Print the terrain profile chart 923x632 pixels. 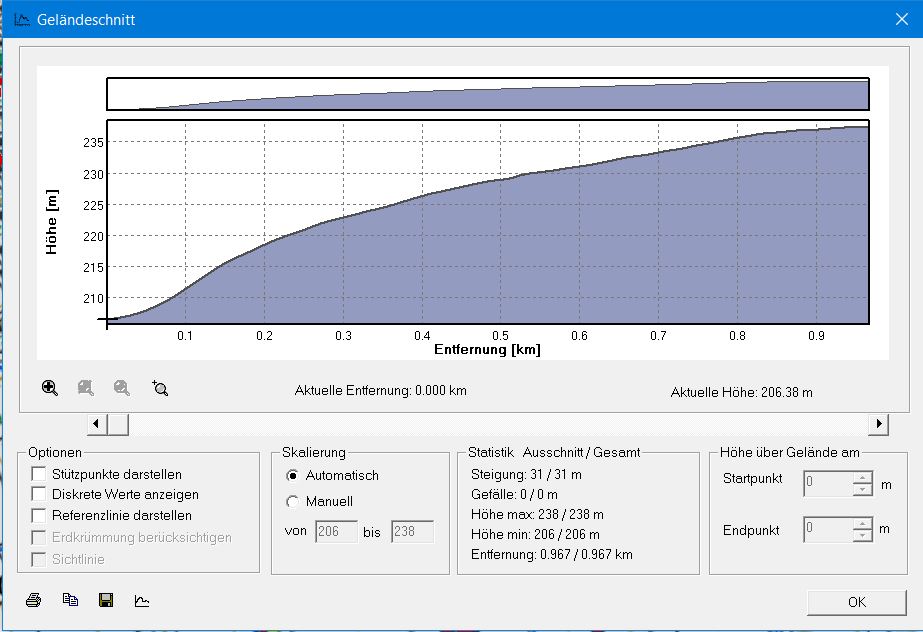tap(34, 600)
